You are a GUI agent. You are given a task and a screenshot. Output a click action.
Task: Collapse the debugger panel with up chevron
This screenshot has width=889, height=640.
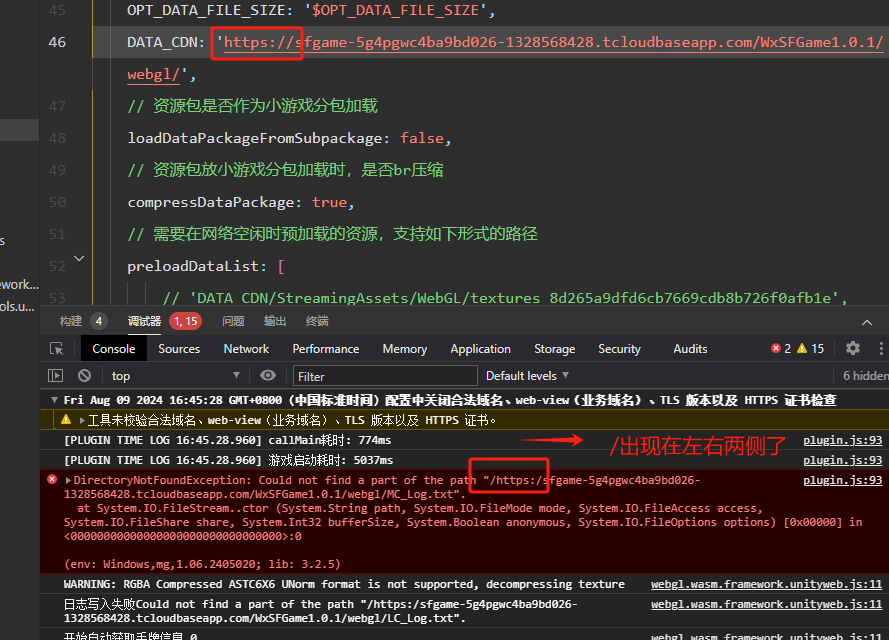coord(867,322)
